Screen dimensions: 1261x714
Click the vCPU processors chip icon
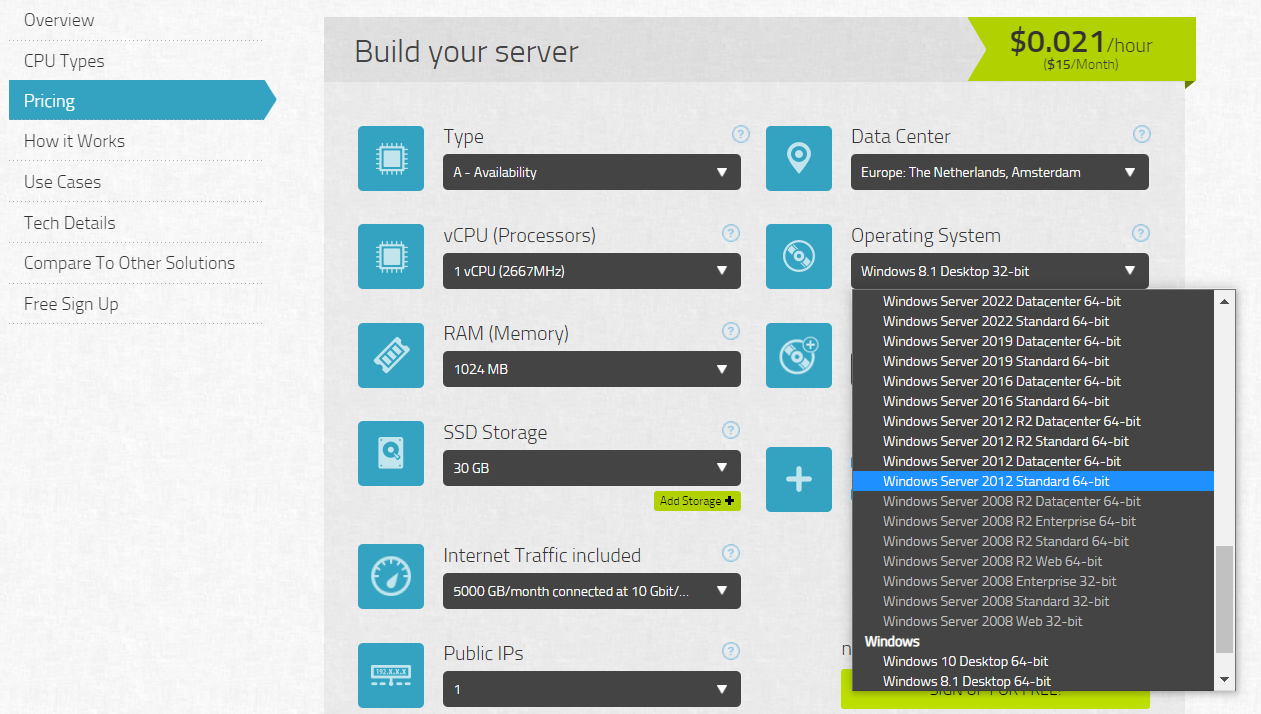pos(391,257)
